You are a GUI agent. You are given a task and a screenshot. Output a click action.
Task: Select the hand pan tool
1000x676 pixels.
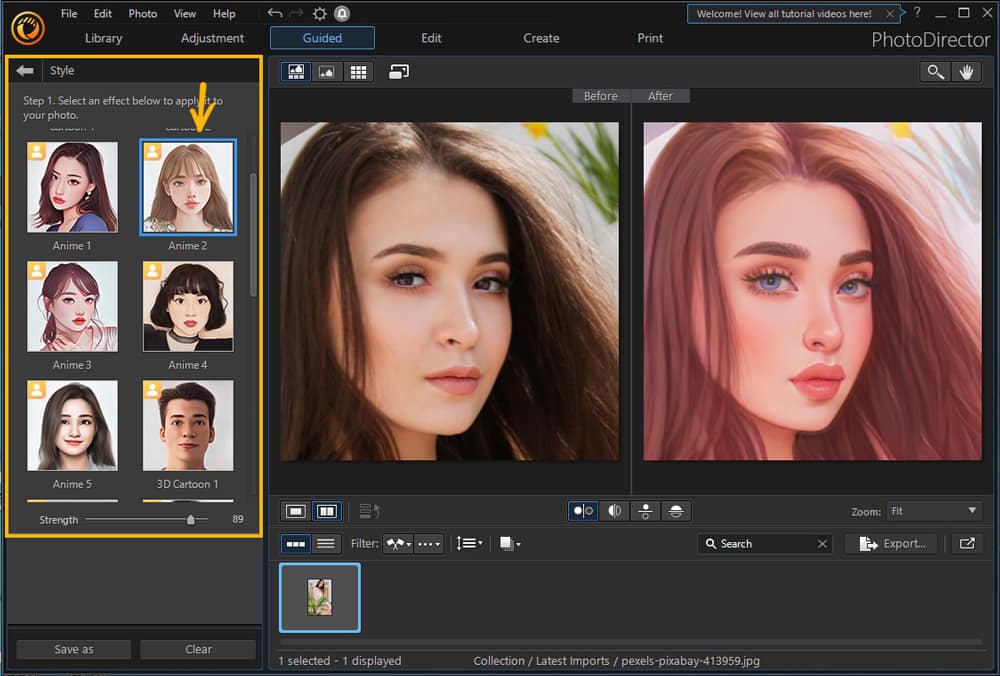click(x=966, y=71)
